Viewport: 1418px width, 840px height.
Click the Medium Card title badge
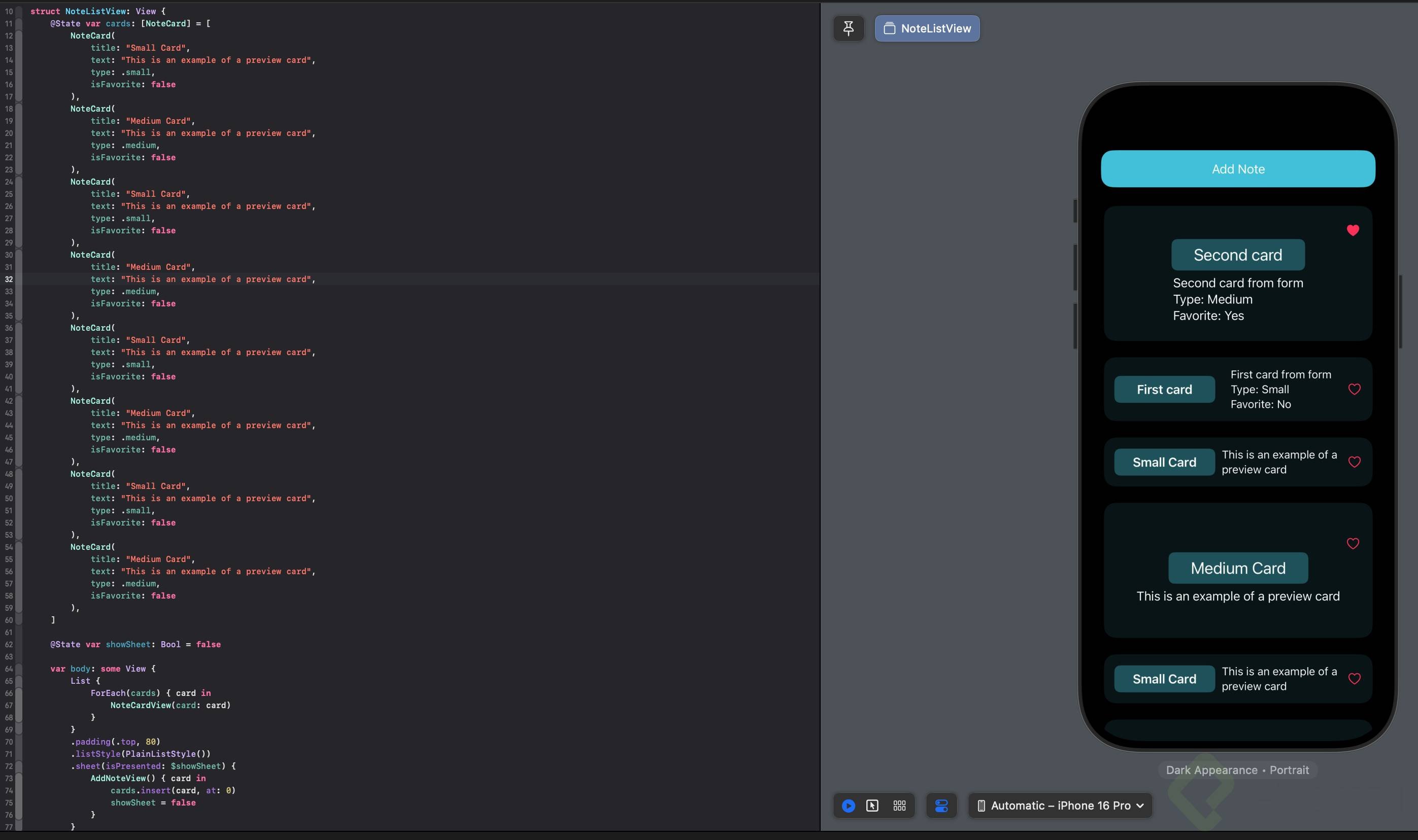[1237, 568]
